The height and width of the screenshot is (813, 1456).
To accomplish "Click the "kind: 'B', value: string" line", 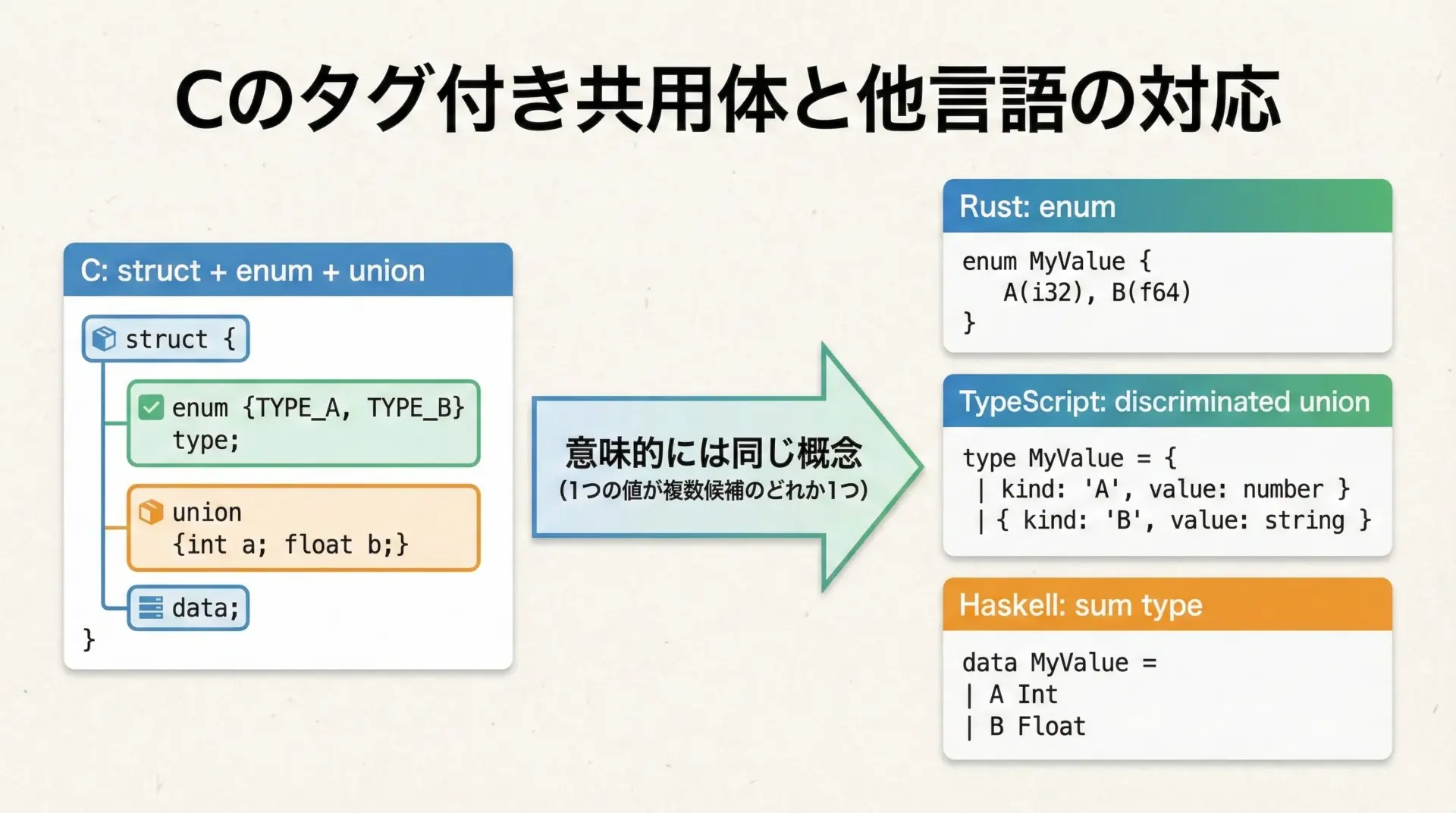I will tap(1183, 521).
